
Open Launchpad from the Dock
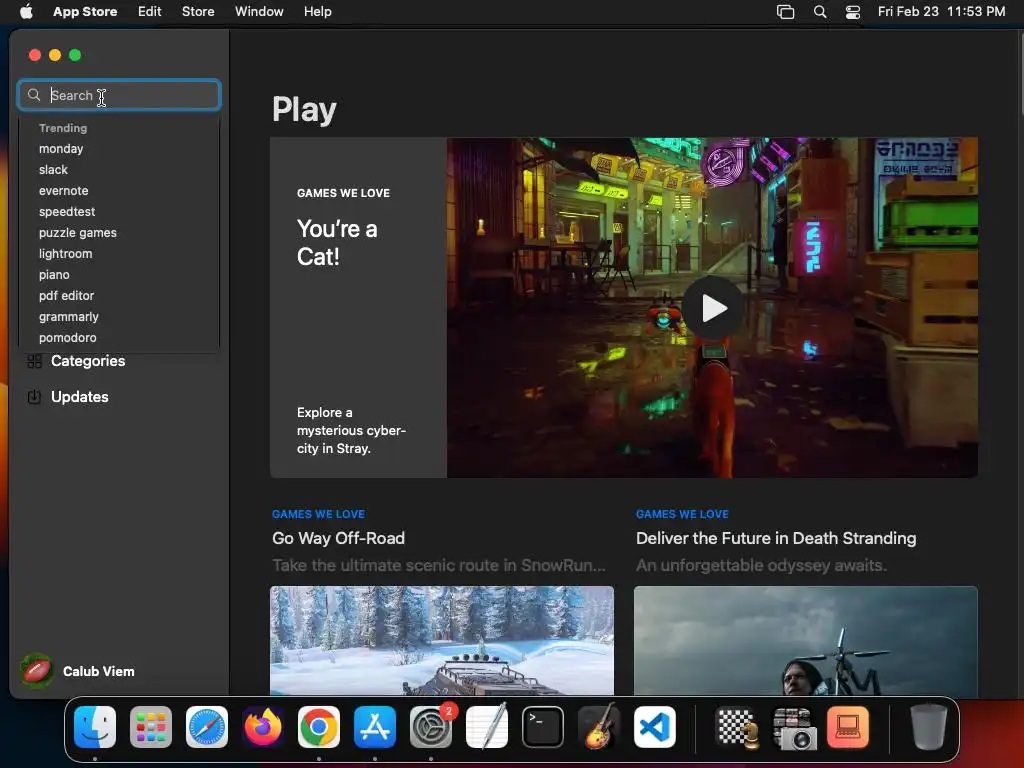151,727
